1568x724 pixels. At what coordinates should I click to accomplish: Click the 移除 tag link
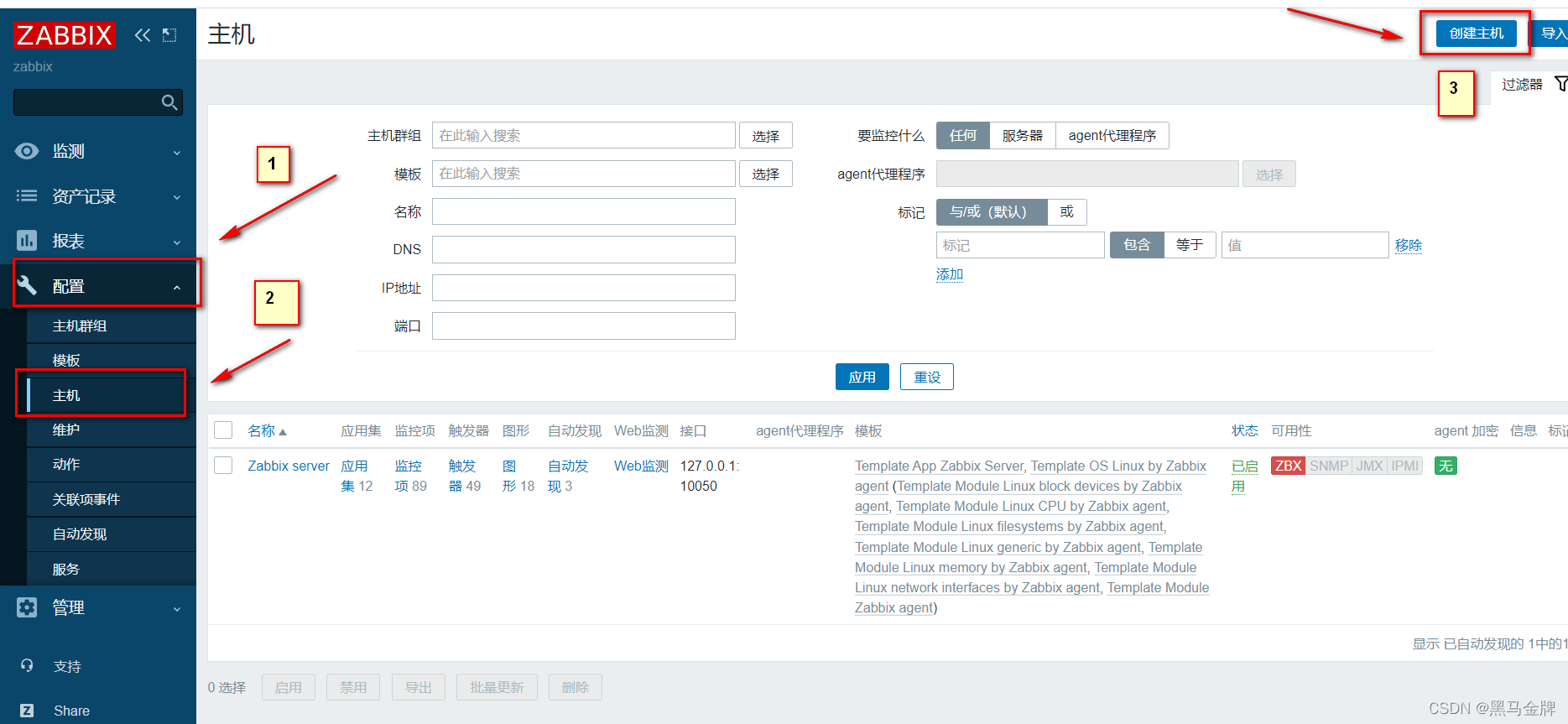[x=1409, y=245]
